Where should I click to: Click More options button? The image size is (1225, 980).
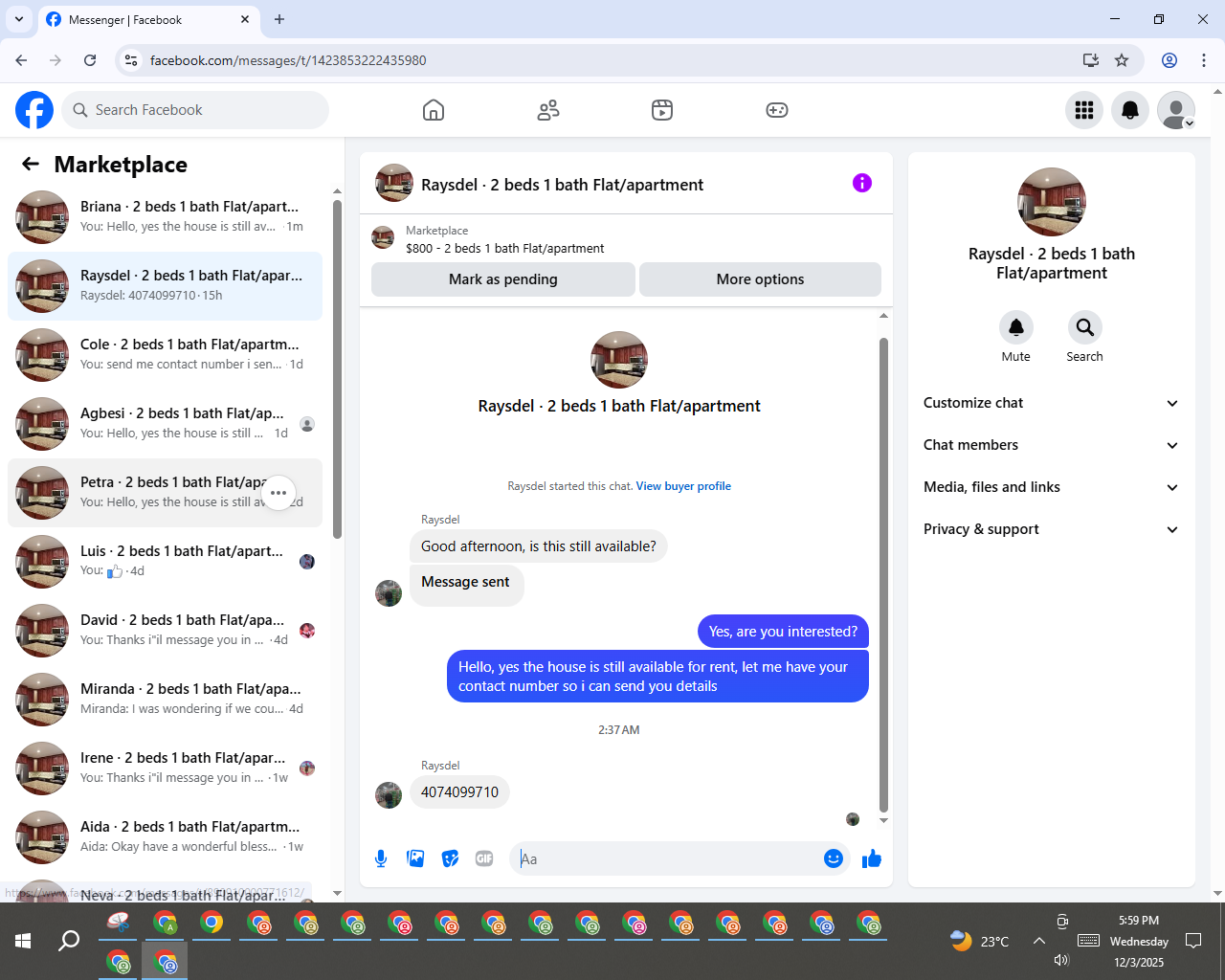760,279
